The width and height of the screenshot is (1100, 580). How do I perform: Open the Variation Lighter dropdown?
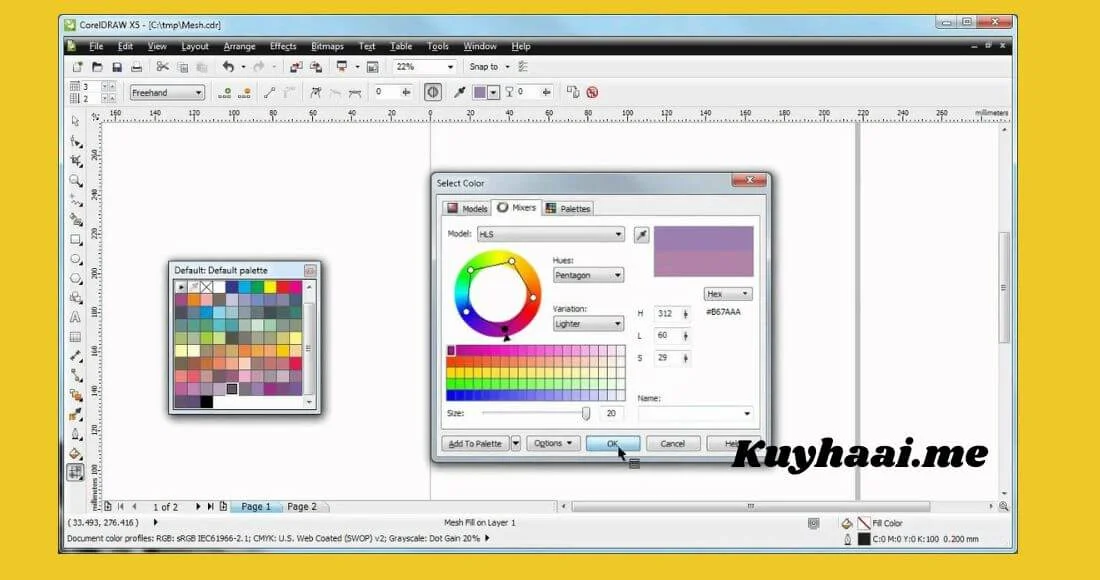coord(588,324)
